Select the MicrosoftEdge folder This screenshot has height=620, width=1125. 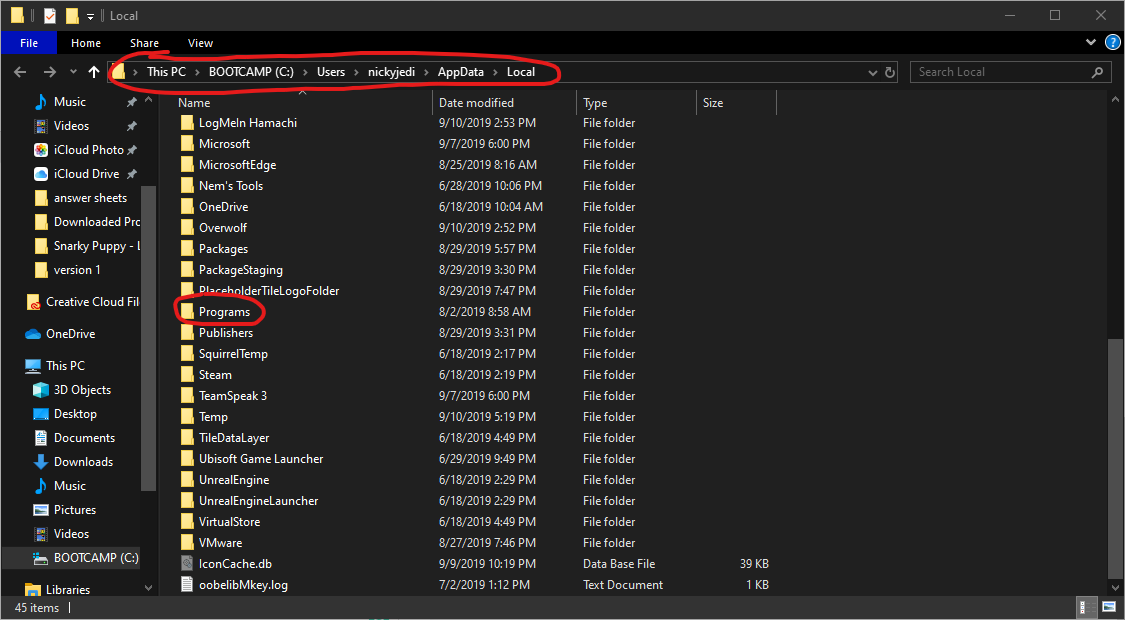coord(237,164)
